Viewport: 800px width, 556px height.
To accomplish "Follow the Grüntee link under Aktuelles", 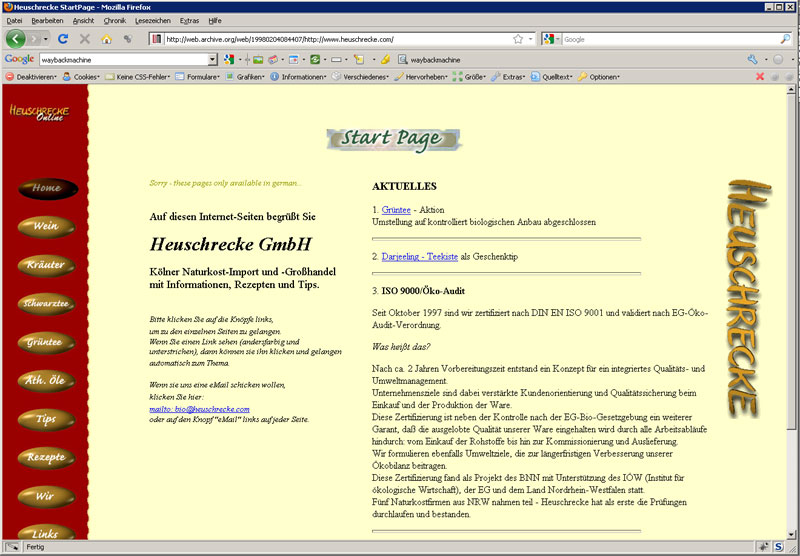I will point(396,210).
